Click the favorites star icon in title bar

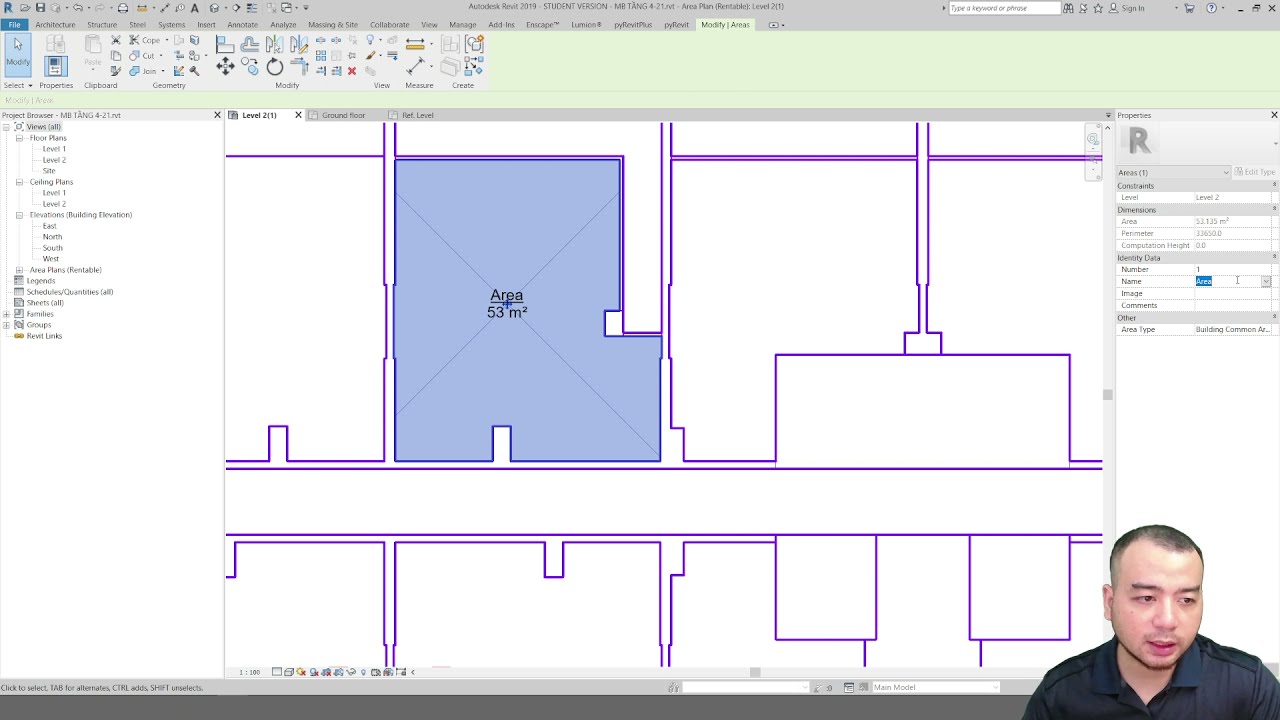coord(1098,8)
